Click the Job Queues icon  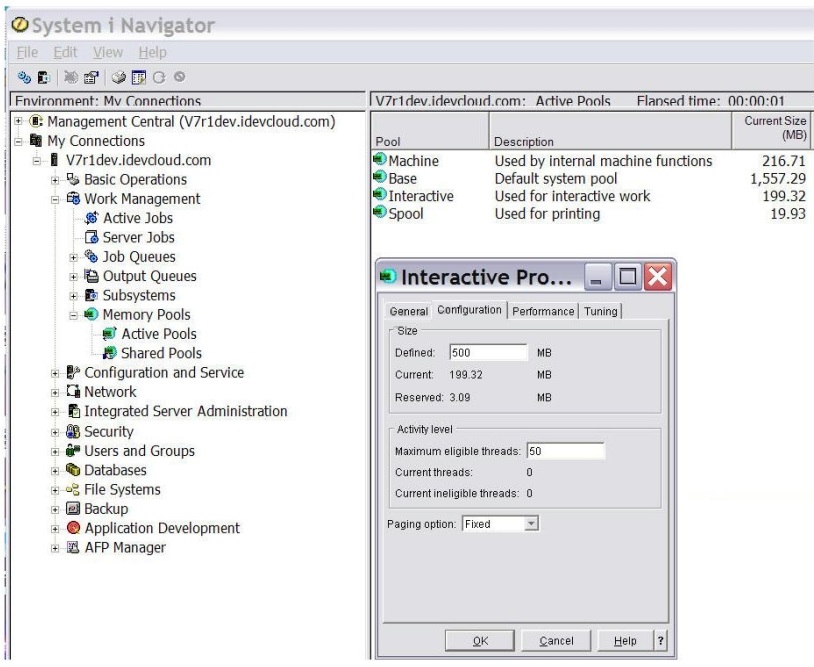point(91,256)
